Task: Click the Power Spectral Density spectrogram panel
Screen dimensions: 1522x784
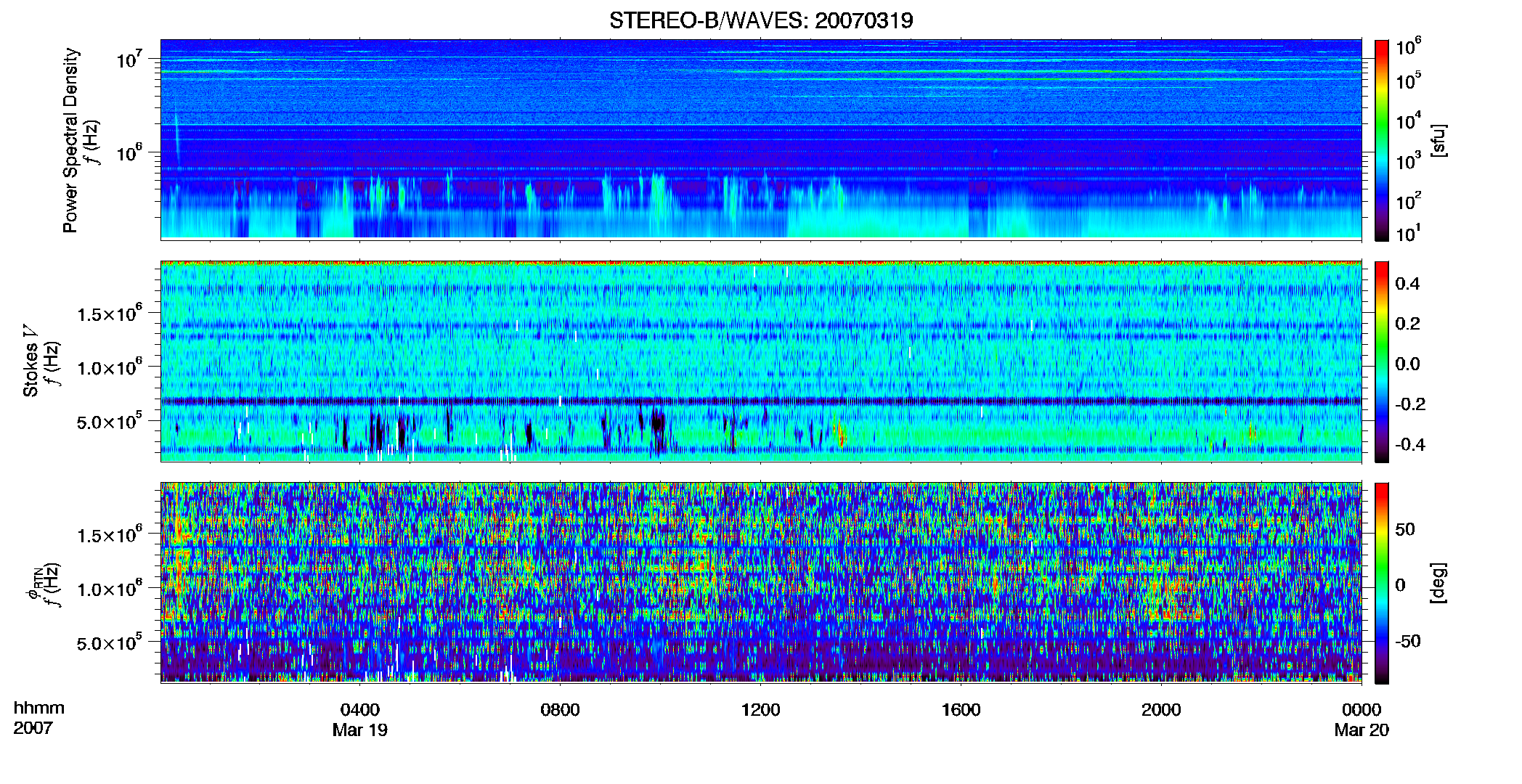Action: coord(761,139)
